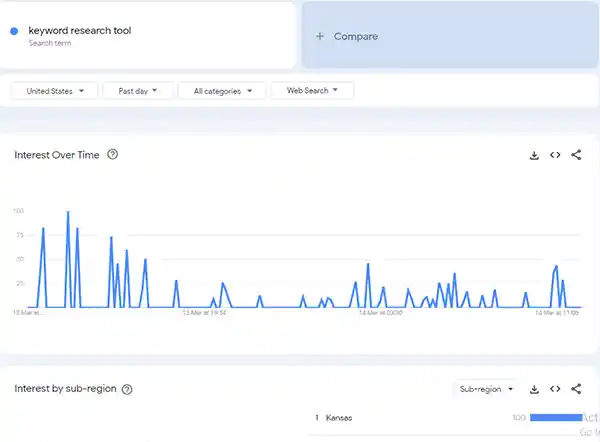Image resolution: width=600 pixels, height=442 pixels.
Task: Open the United States country dropdown
Action: pos(55,91)
